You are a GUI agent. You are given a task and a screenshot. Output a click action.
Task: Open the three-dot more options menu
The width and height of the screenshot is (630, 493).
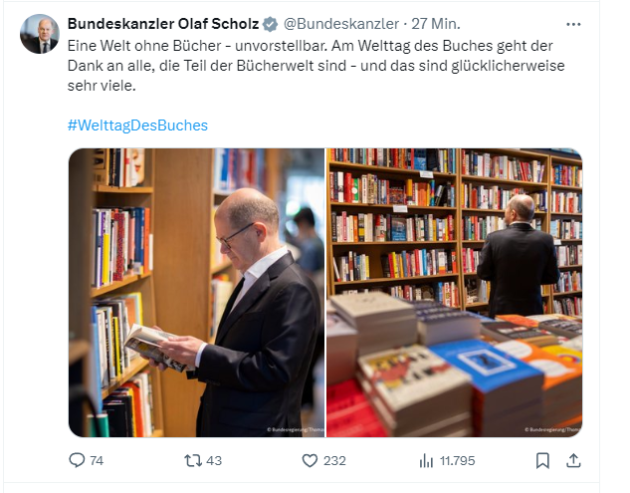point(573,25)
